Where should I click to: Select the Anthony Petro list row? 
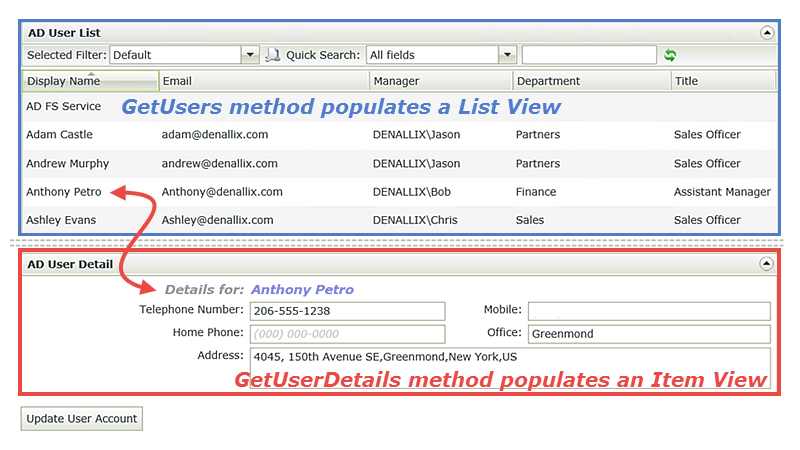(x=399, y=192)
